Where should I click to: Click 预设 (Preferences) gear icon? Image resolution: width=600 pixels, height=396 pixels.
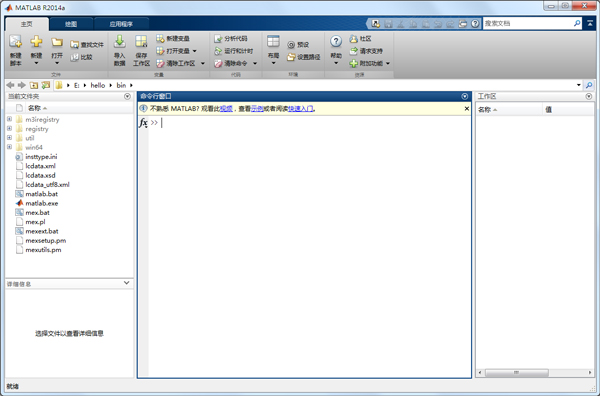(x=291, y=45)
